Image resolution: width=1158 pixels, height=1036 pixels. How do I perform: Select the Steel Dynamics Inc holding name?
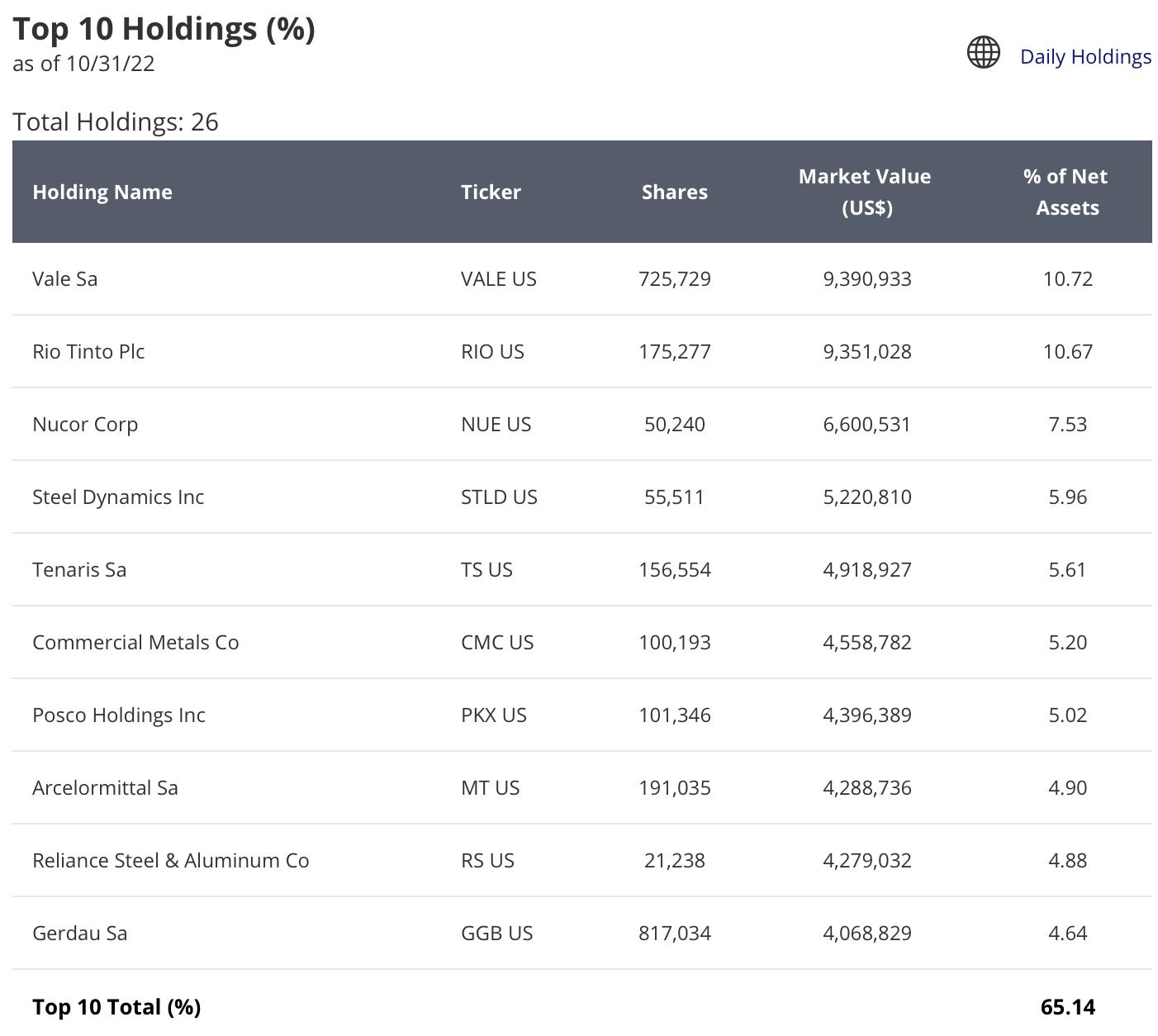pos(118,497)
